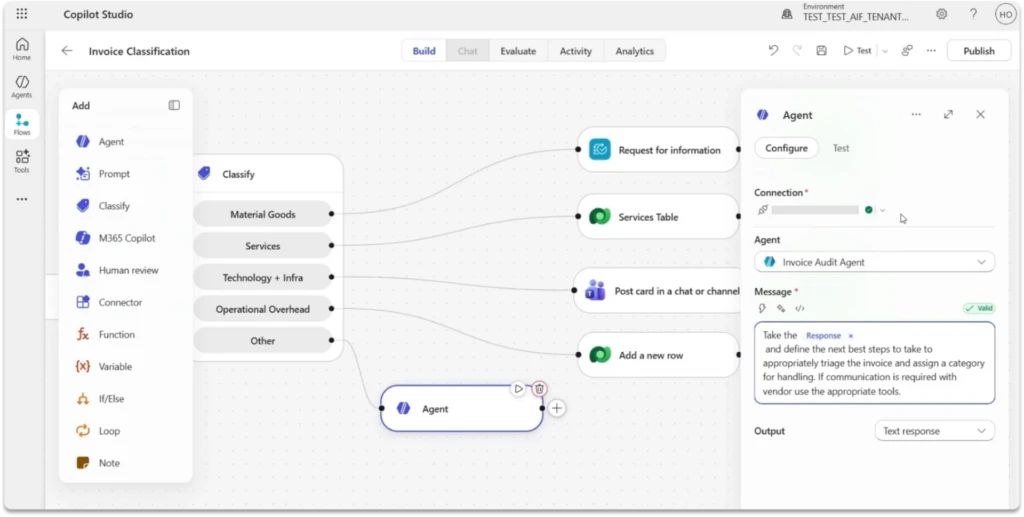
Task: Open the code view icon in Message toolbar
Action: (x=799, y=308)
